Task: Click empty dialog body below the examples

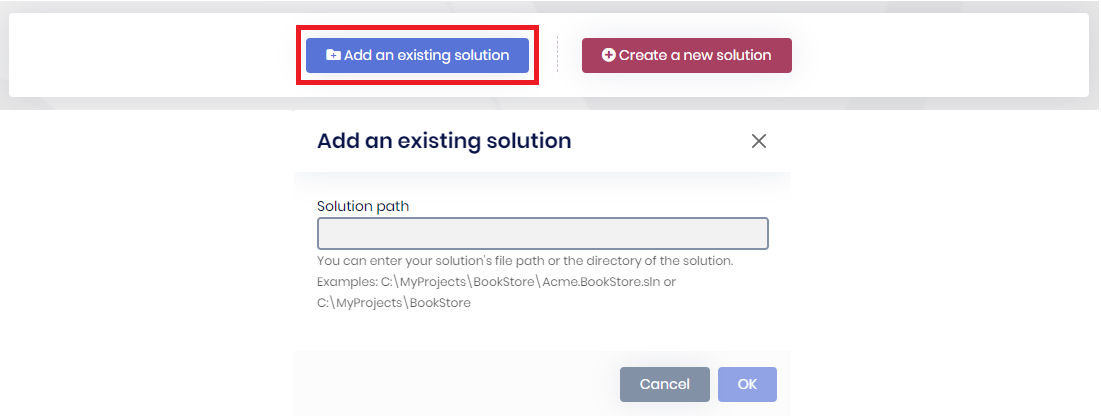Action: click(x=542, y=332)
